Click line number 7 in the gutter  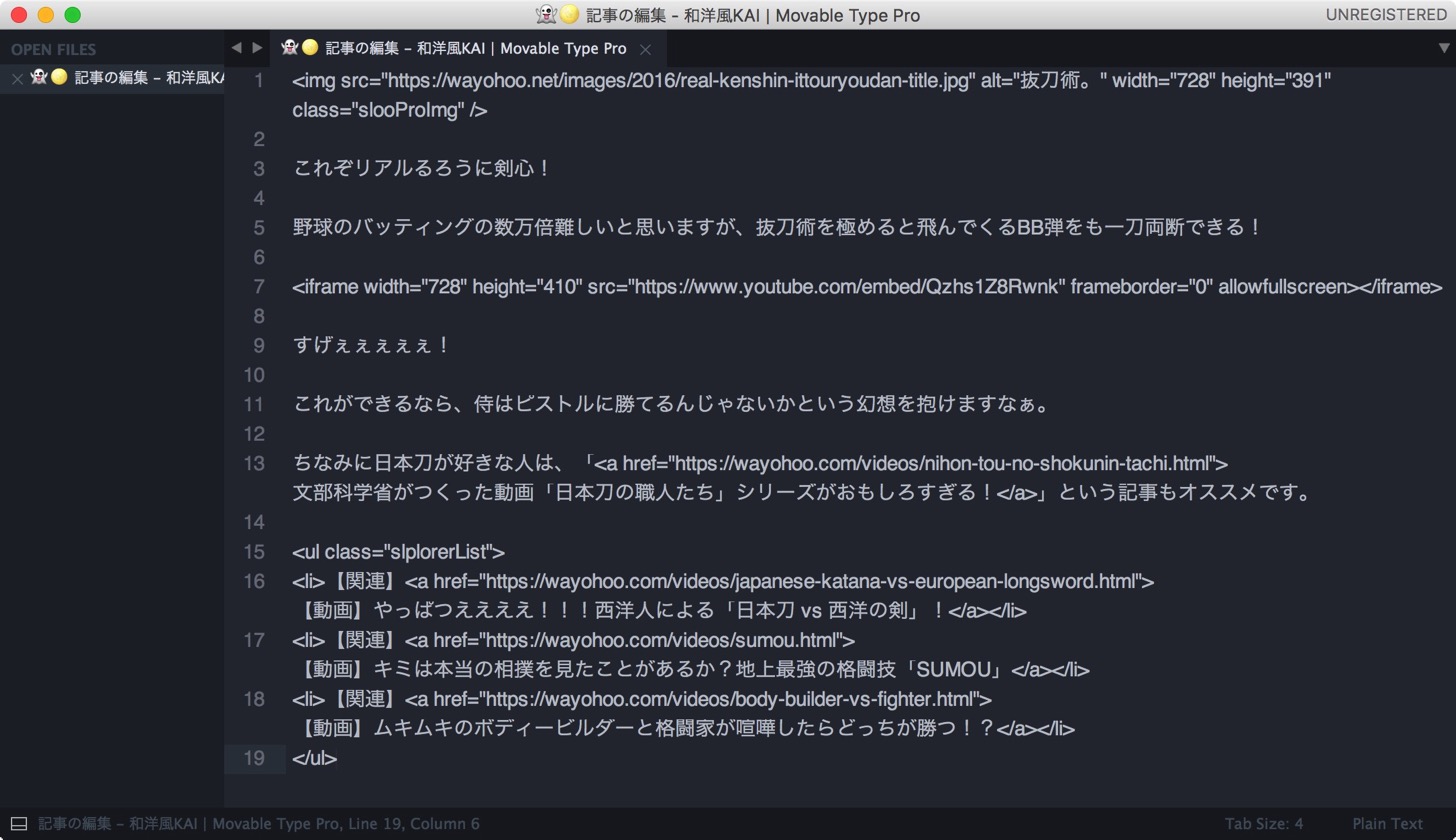259,287
